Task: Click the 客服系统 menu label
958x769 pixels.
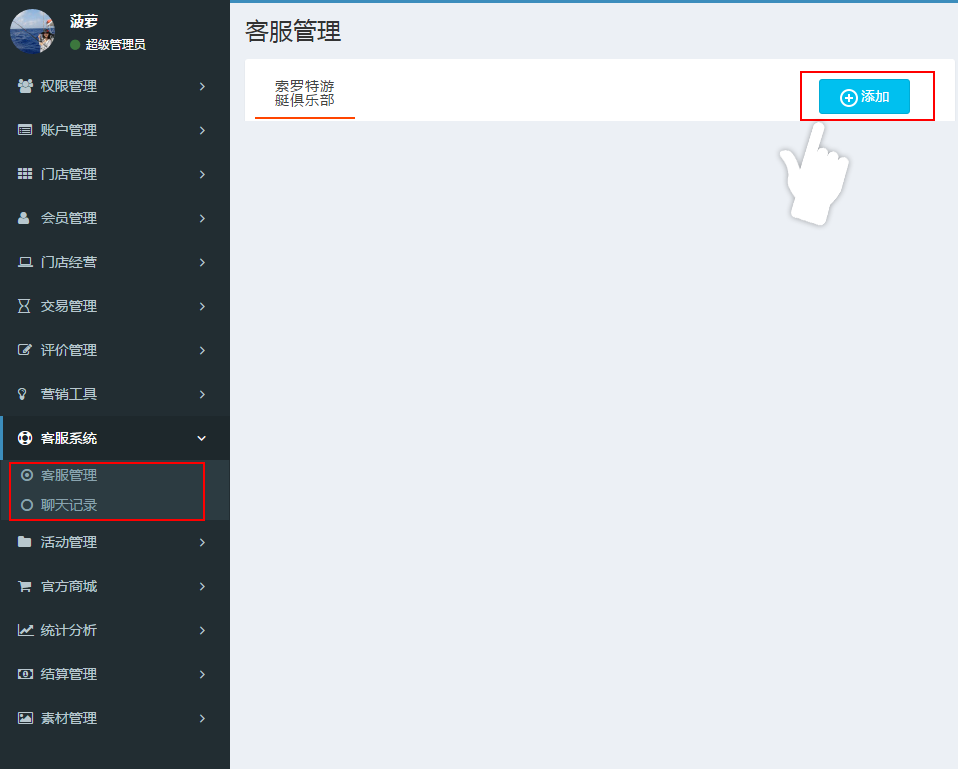Action: coord(68,439)
